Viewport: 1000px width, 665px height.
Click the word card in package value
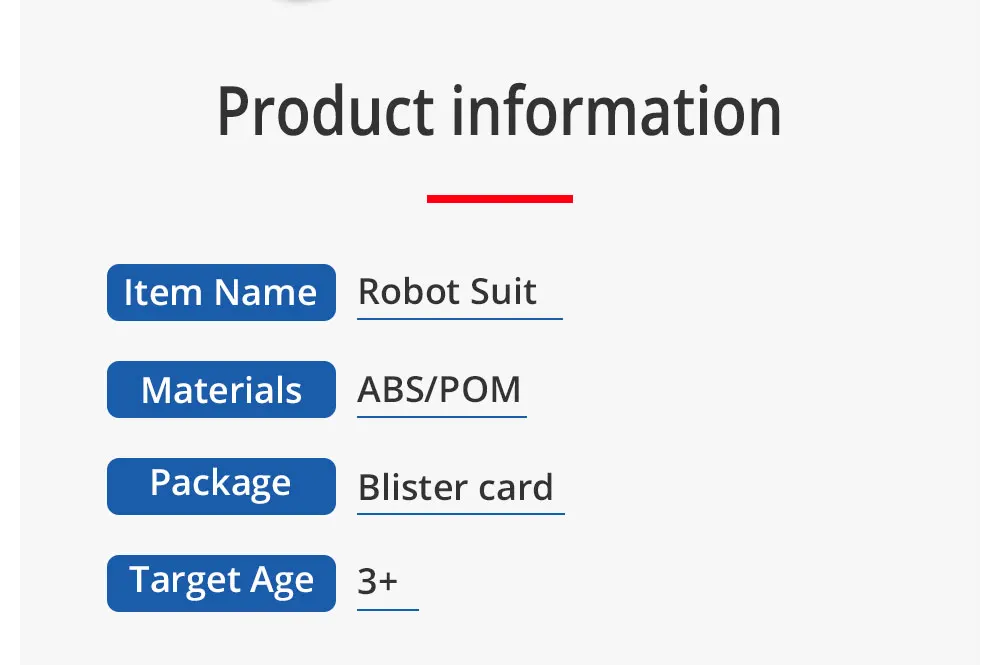515,488
